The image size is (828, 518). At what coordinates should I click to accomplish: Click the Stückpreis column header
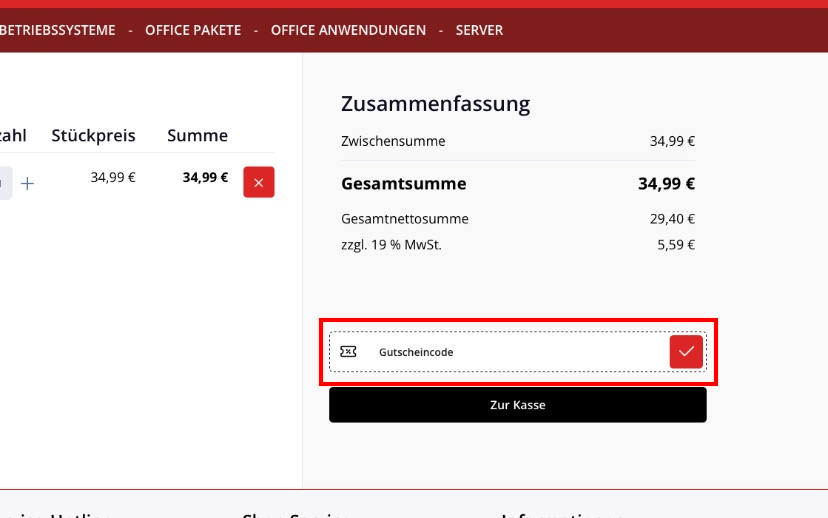click(93, 136)
